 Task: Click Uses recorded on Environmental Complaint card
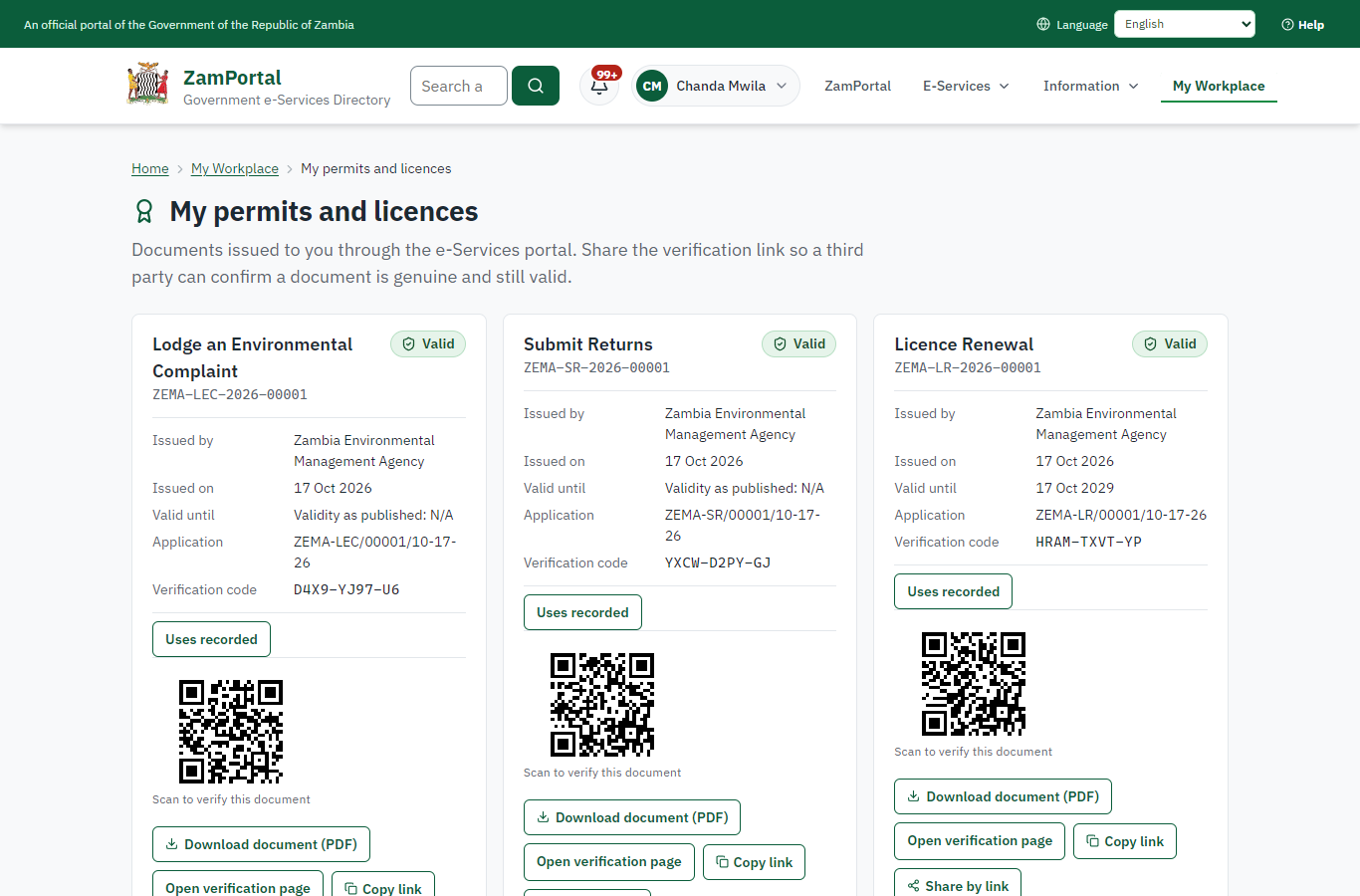click(x=211, y=639)
